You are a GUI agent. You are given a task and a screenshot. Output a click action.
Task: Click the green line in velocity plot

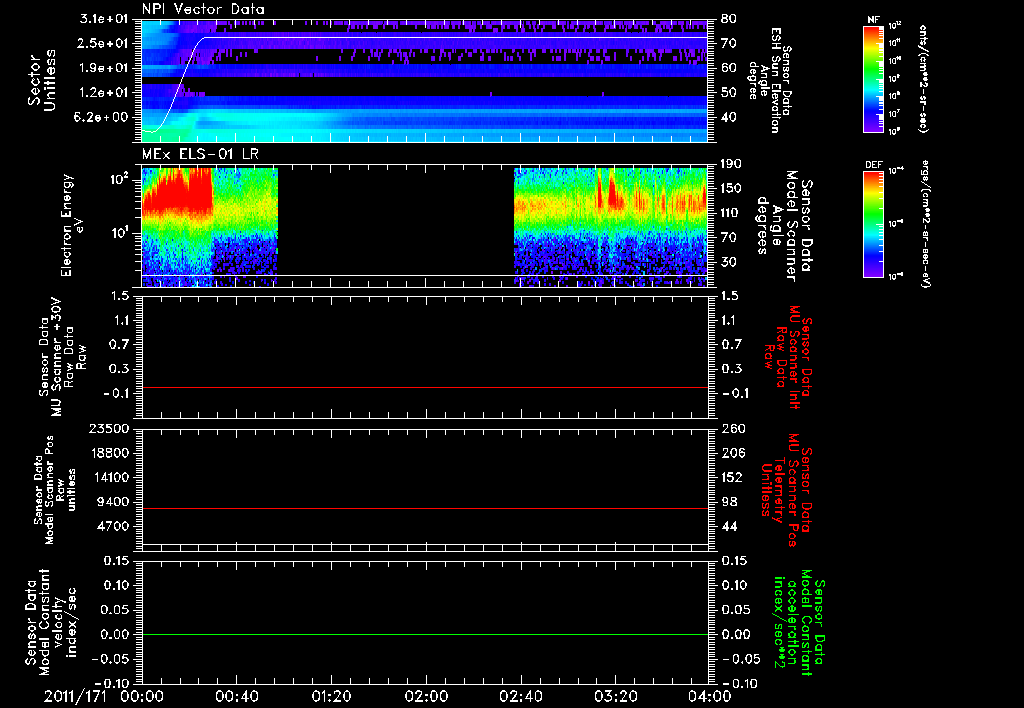[424, 634]
